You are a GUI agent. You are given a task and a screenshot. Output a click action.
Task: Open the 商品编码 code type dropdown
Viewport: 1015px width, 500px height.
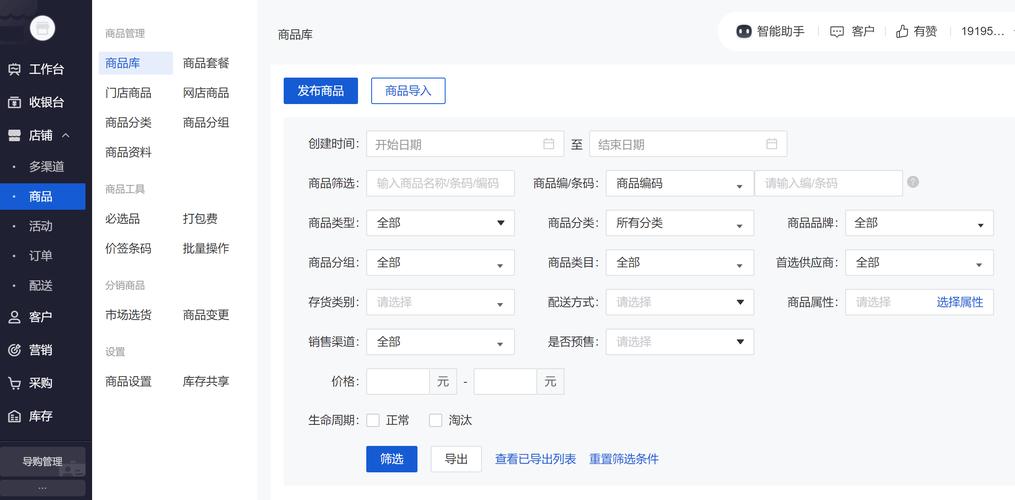(x=680, y=183)
